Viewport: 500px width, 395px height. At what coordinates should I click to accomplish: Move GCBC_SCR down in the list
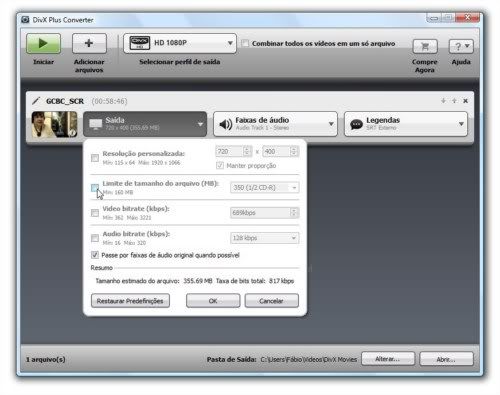coord(443,101)
